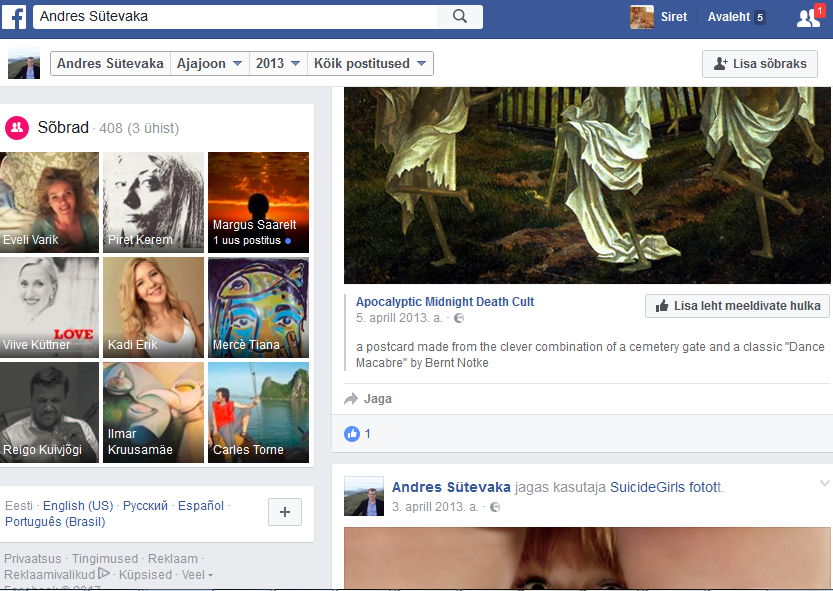This screenshot has height=591, width=833.
Task: Open Siret profile link in top bar
Action: [x=674, y=17]
